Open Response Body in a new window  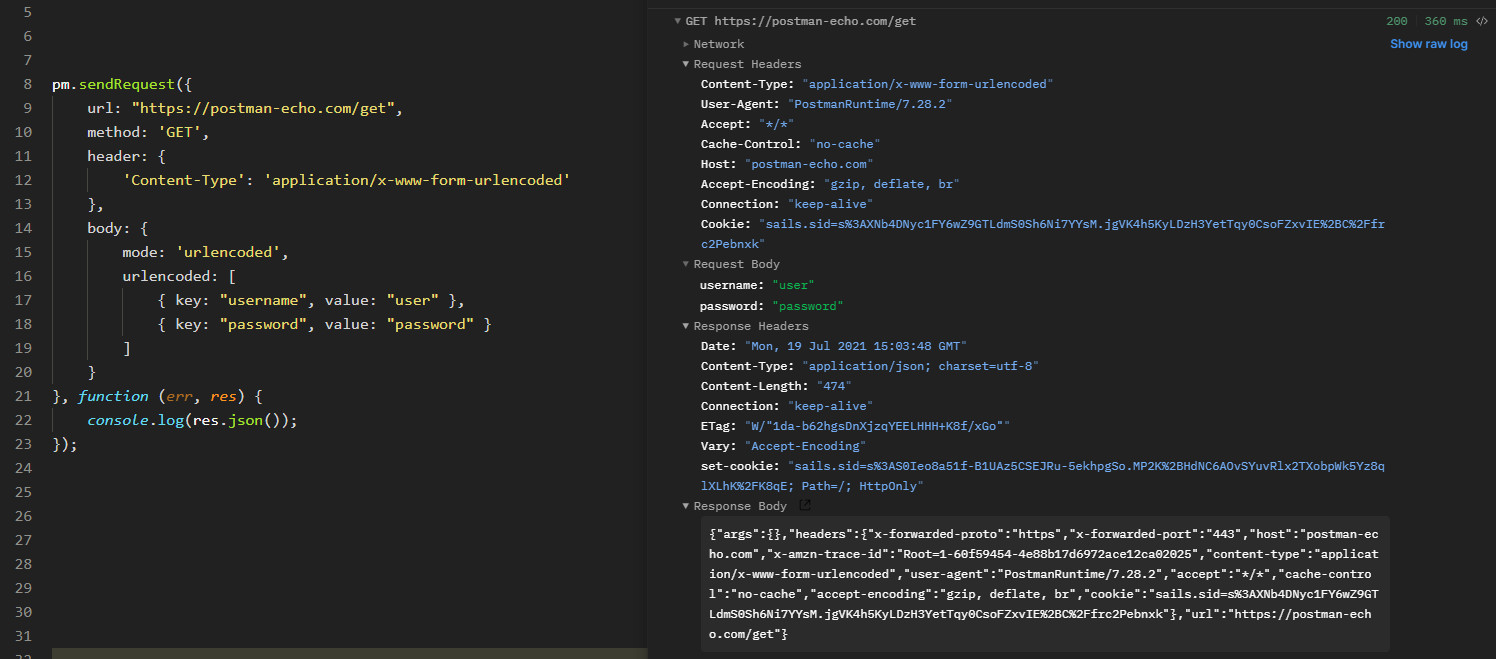[804, 505]
